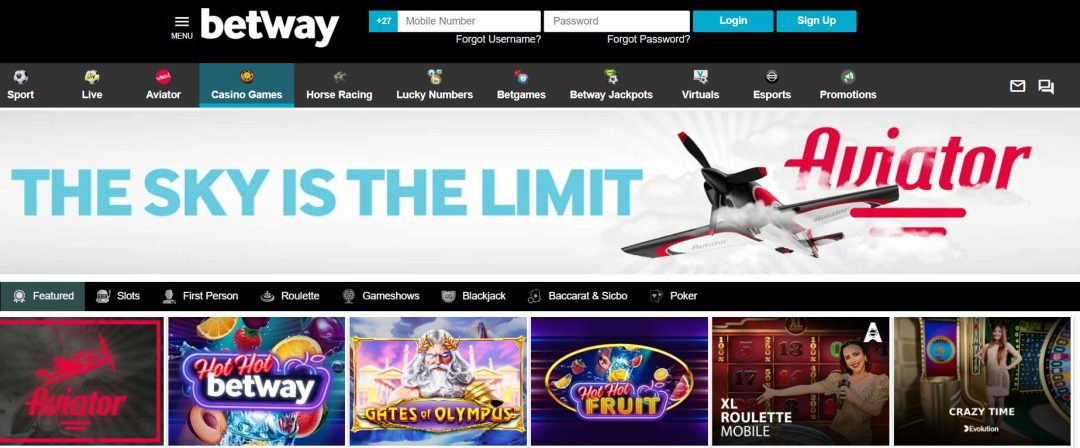Switch to the Slots category tab

[118, 296]
